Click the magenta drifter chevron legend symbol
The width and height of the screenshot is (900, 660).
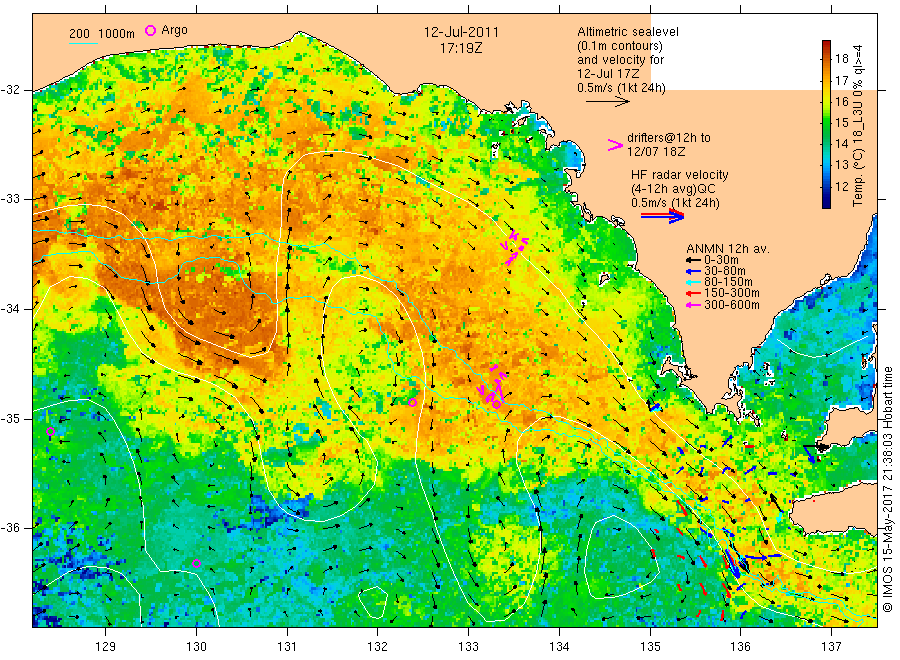point(615,145)
